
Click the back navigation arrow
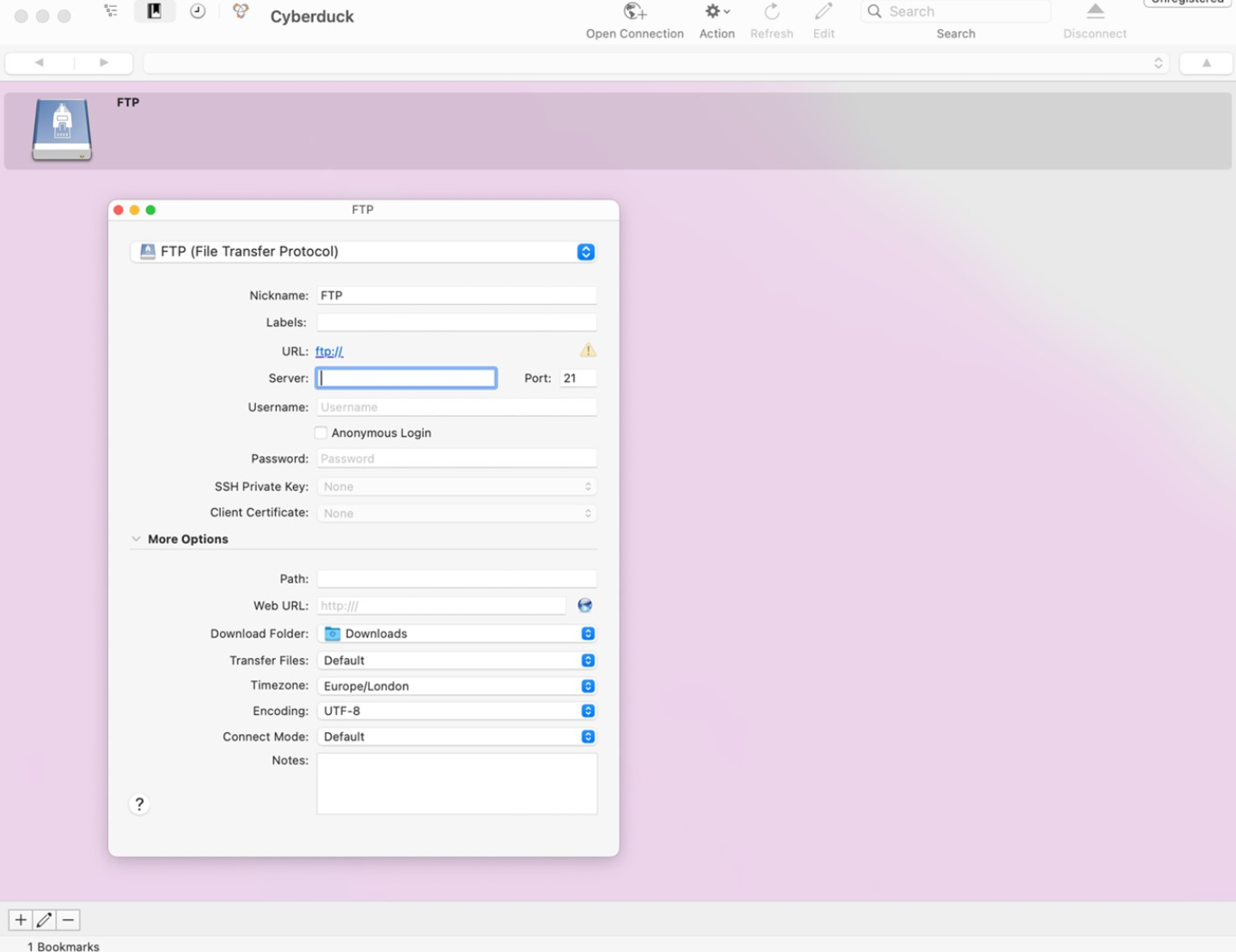pos(40,63)
